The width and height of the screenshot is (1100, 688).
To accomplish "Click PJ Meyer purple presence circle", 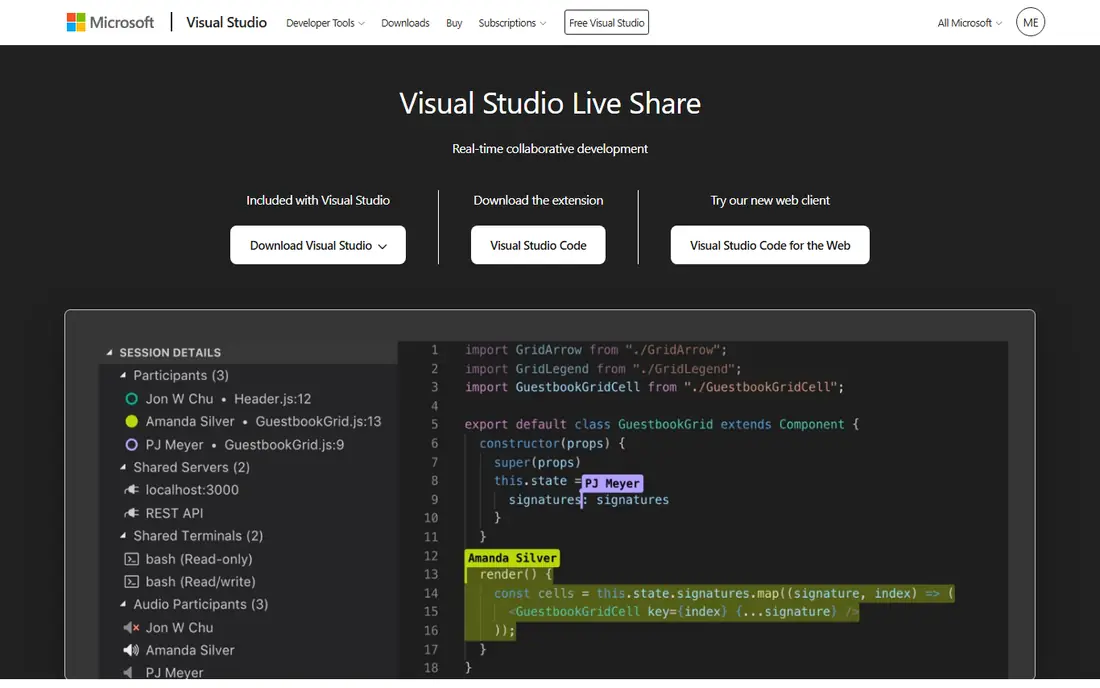I will point(131,445).
